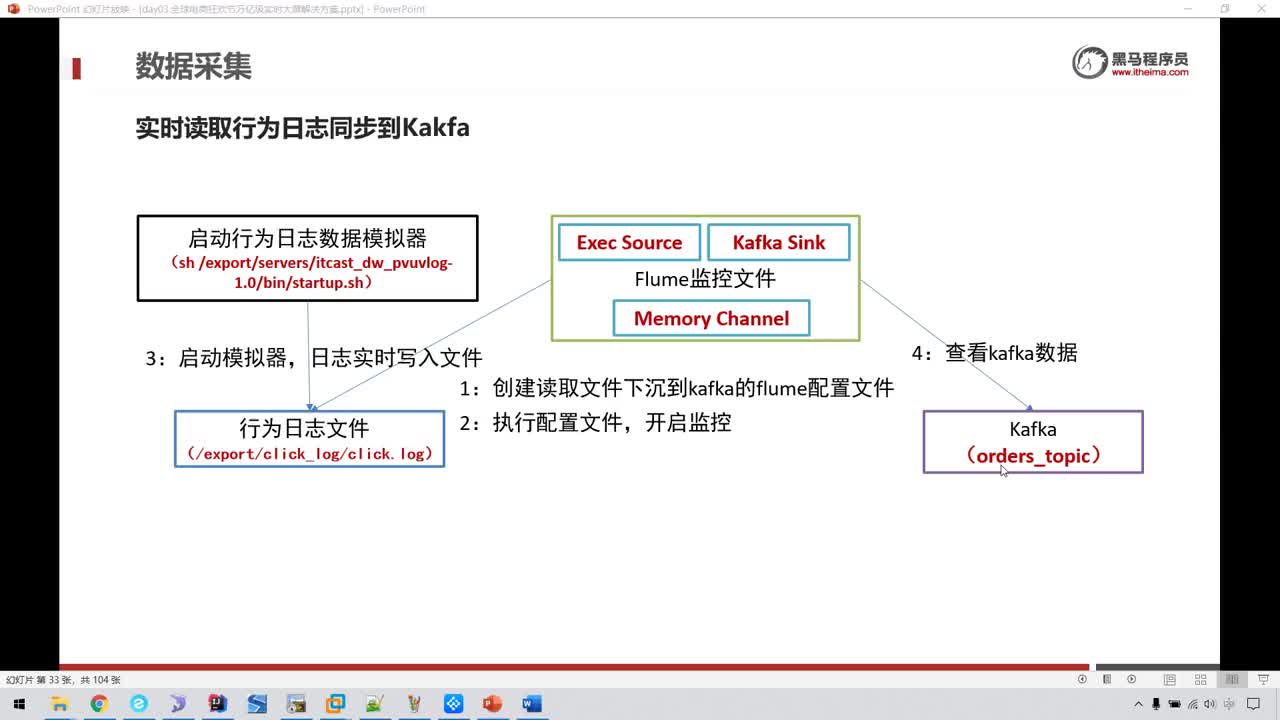Screen dimensions: 1280x720
Task: Click step text '3：启动模拟器，日志实时写入文件'
Action: 314,357
